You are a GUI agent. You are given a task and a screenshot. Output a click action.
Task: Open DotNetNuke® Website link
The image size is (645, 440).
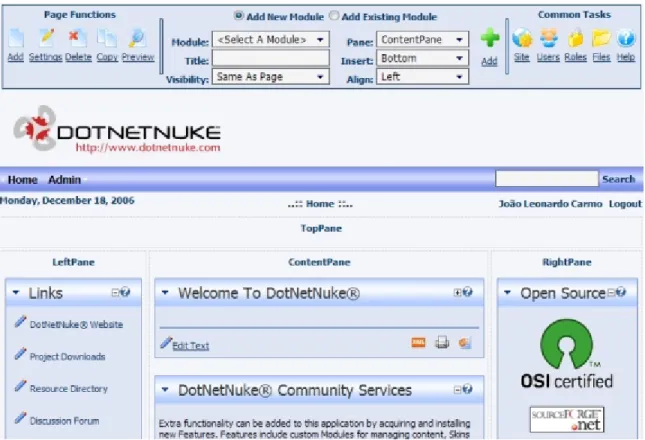pyautogui.click(x=76, y=324)
